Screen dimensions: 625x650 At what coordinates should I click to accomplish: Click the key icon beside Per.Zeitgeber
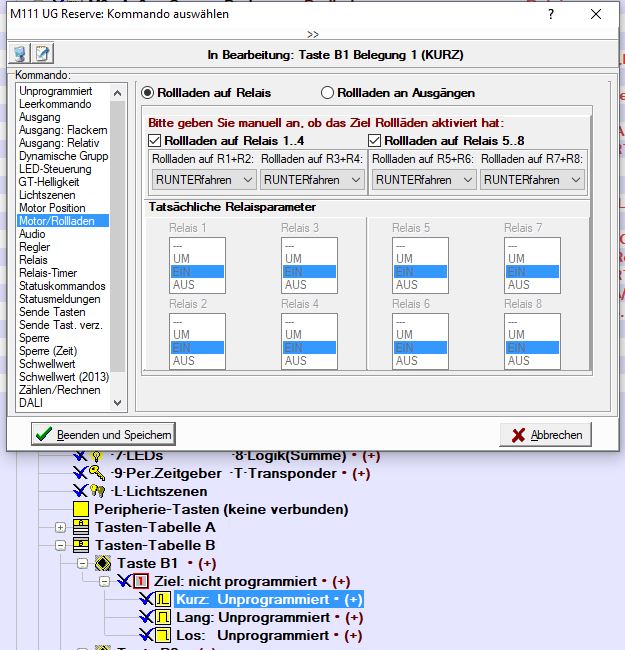pyautogui.click(x=97, y=473)
